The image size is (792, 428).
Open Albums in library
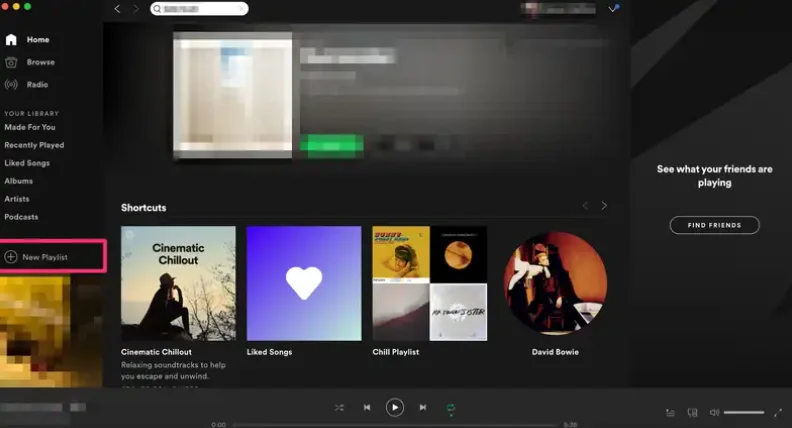point(19,181)
